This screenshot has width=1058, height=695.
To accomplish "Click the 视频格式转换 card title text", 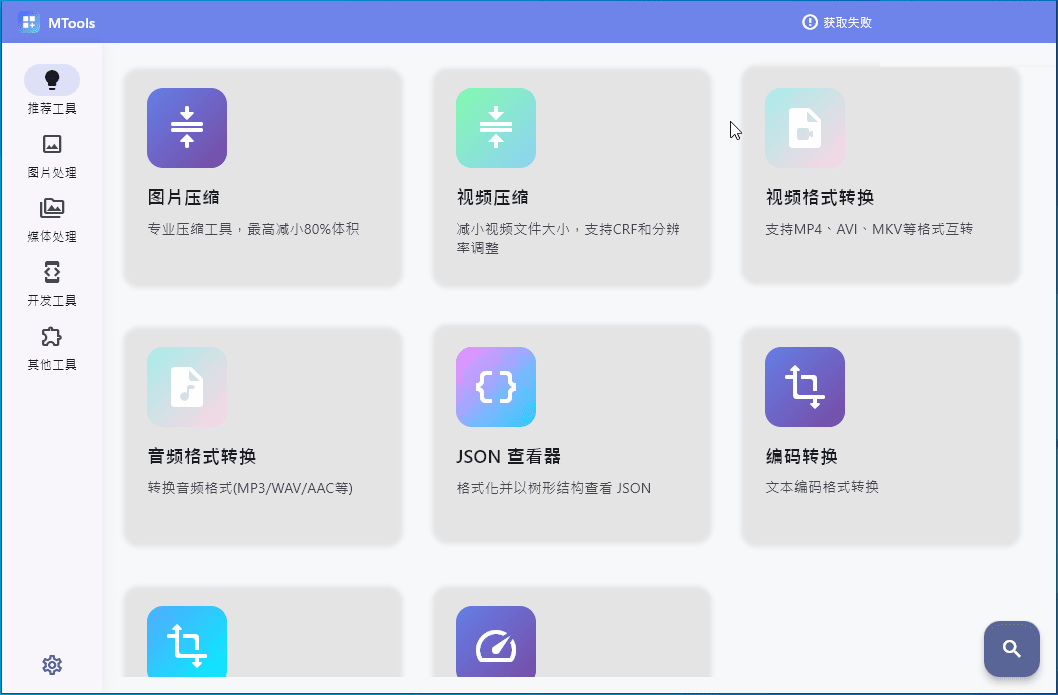I will [820, 198].
